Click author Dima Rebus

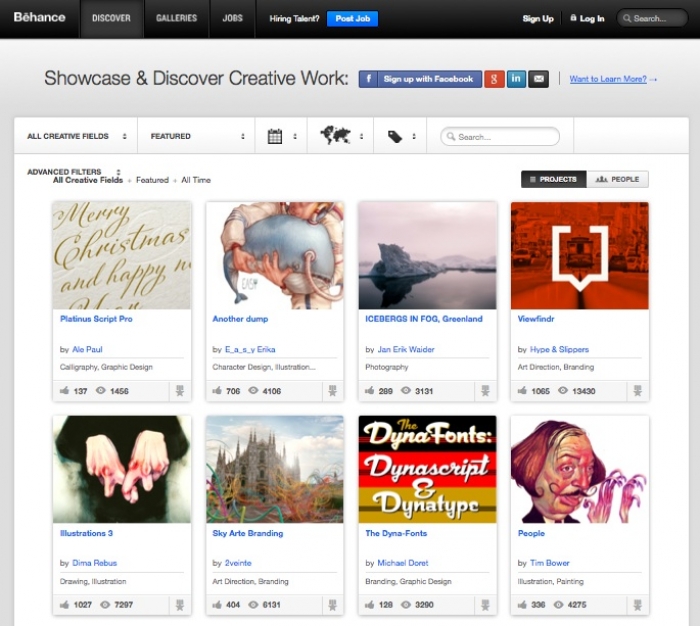95,563
